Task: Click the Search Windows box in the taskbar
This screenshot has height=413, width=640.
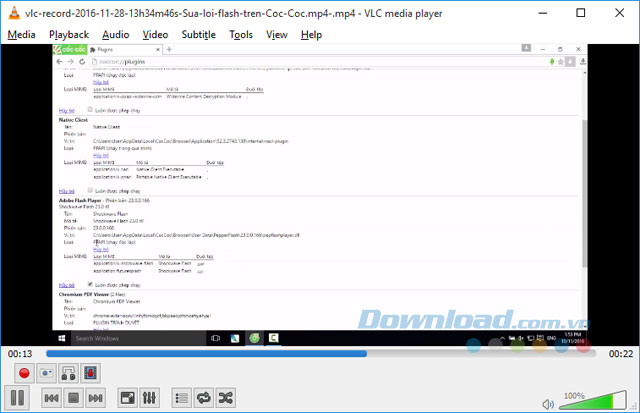Action: (139, 338)
